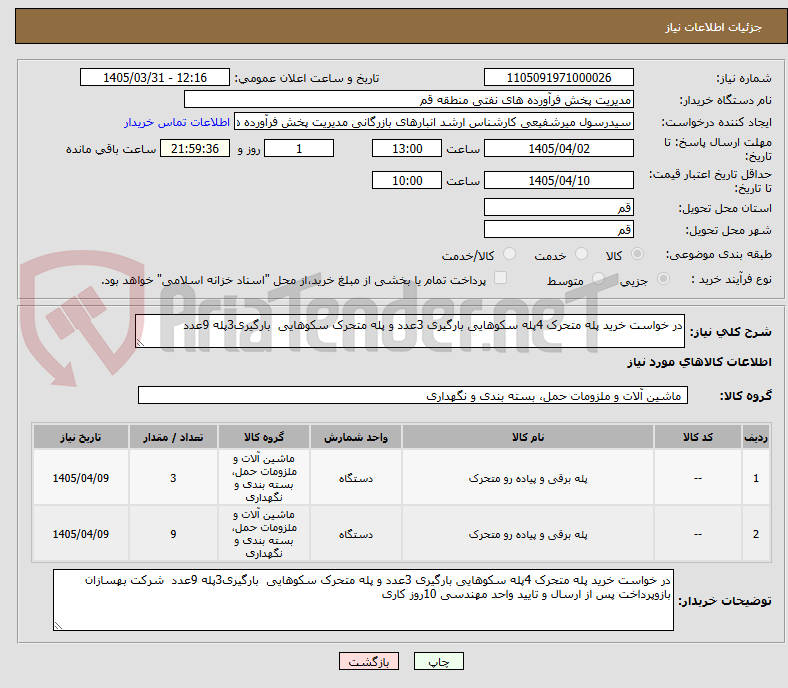Click the شرح کلی نیاز description textarea
The width and height of the screenshot is (788, 688).
click(410, 331)
